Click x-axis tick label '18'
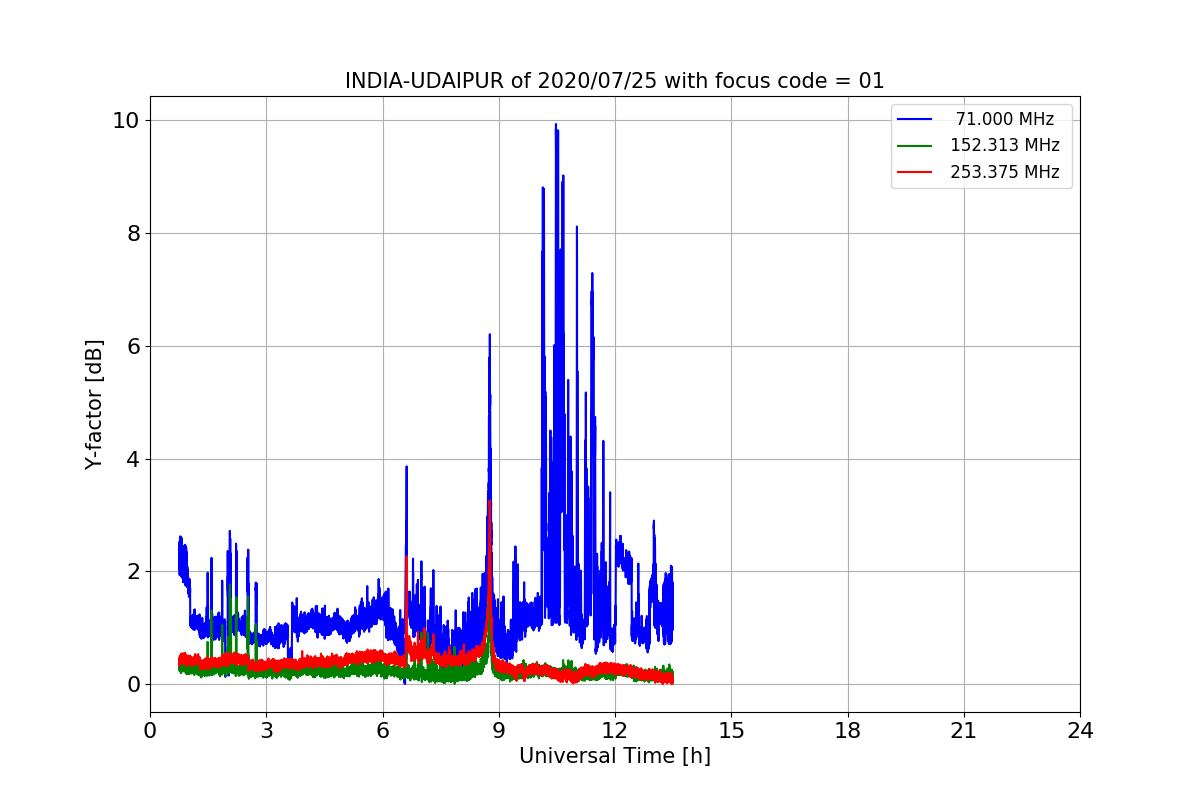The width and height of the screenshot is (1200, 800). (x=847, y=731)
